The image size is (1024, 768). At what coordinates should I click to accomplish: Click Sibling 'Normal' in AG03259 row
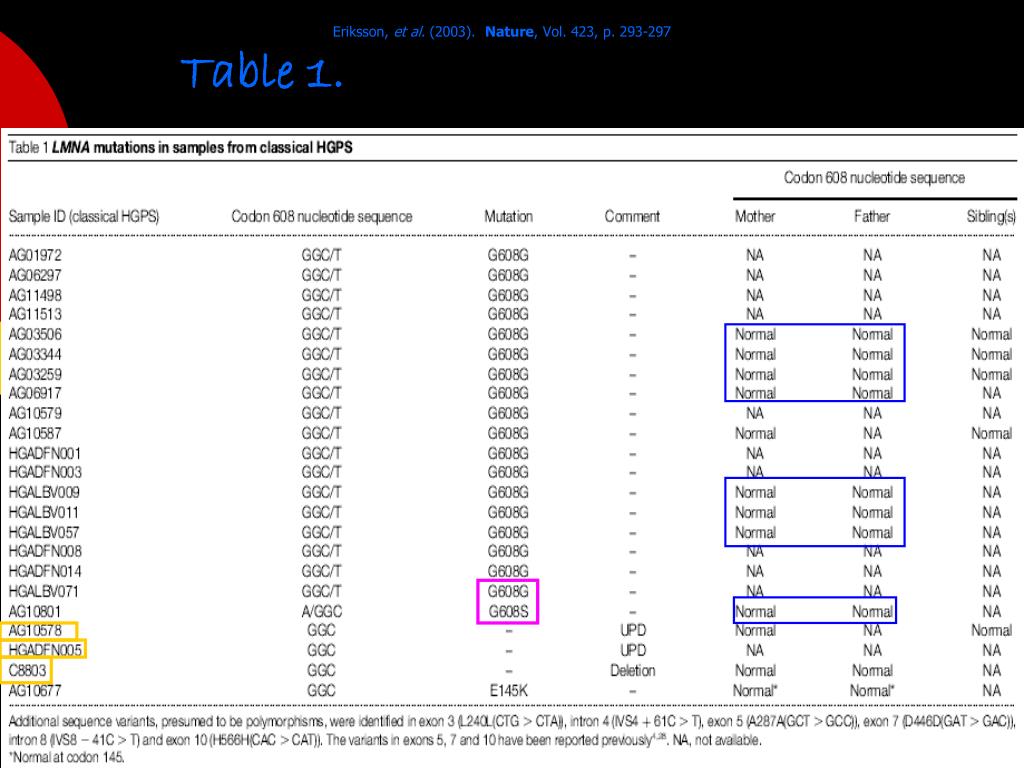tap(991, 374)
